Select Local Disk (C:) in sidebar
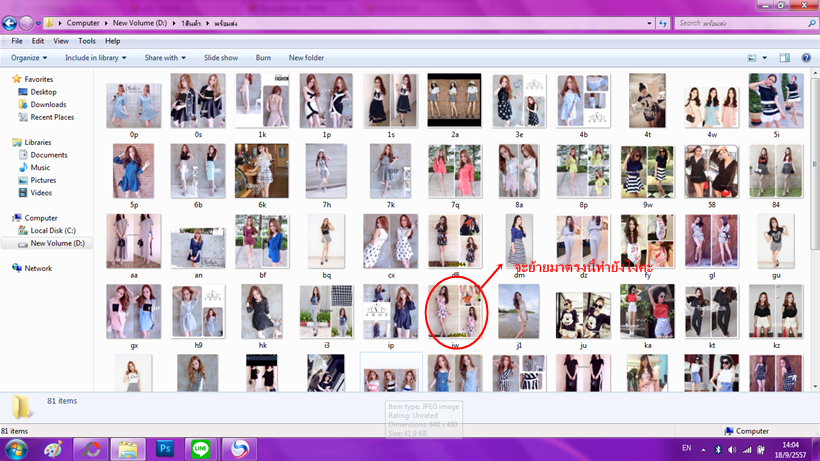 click(52, 231)
